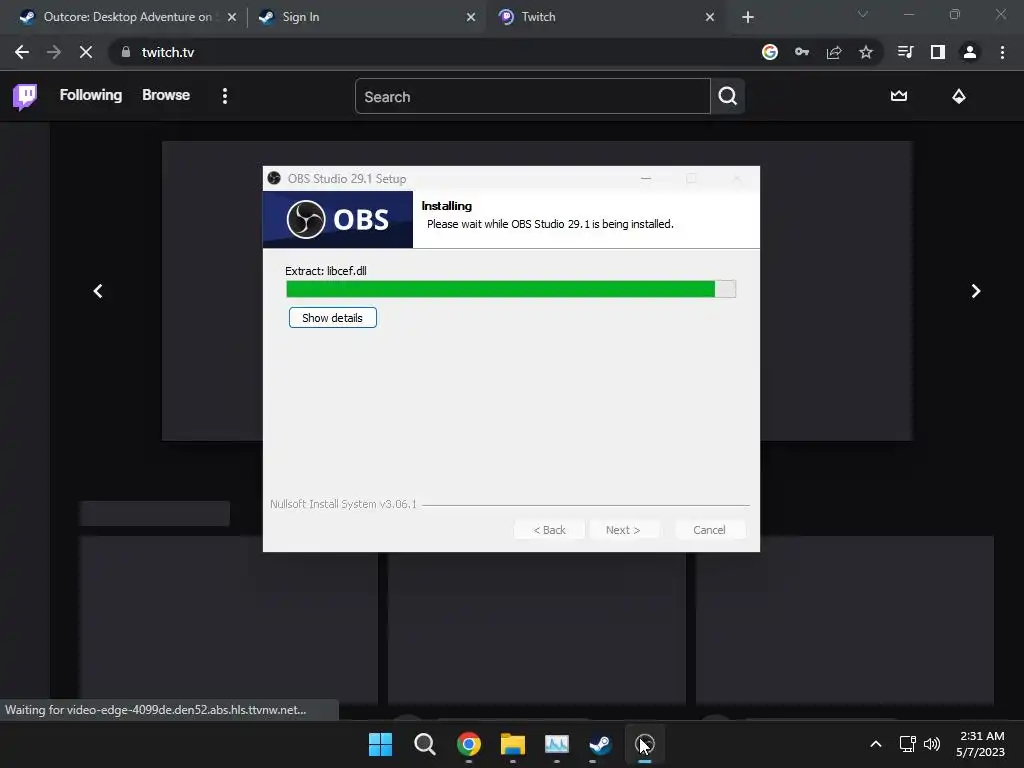Image resolution: width=1024 pixels, height=768 pixels.
Task: Click the OBS installation progress bar
Action: tap(511, 289)
